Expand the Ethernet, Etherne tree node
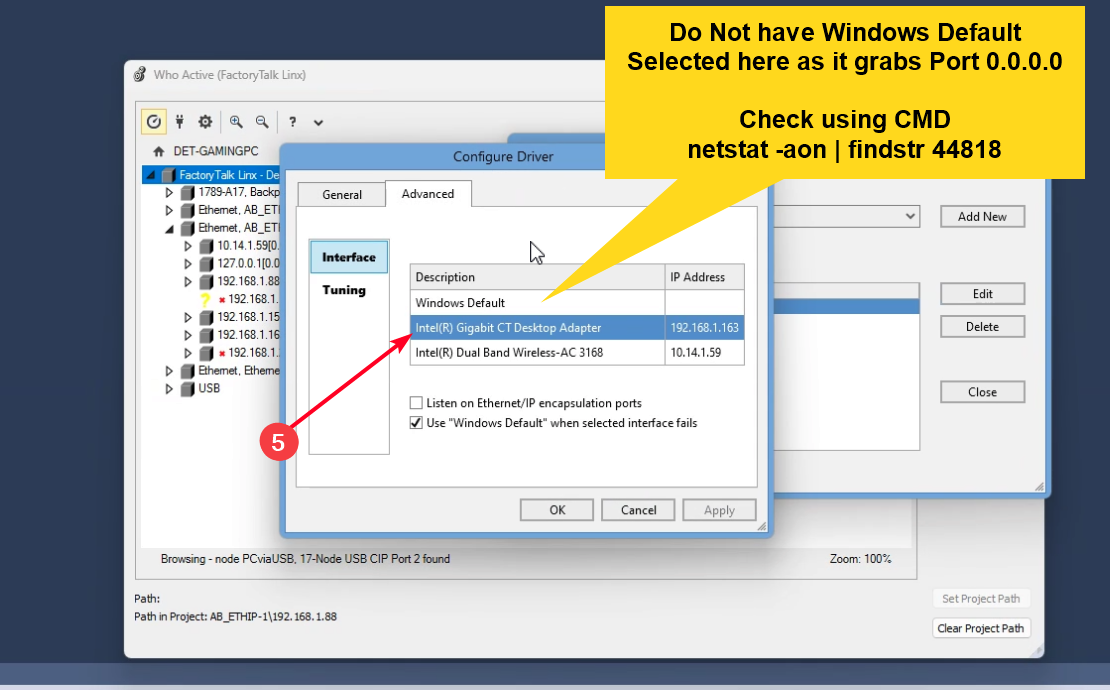This screenshot has width=1110, height=690. tap(169, 371)
